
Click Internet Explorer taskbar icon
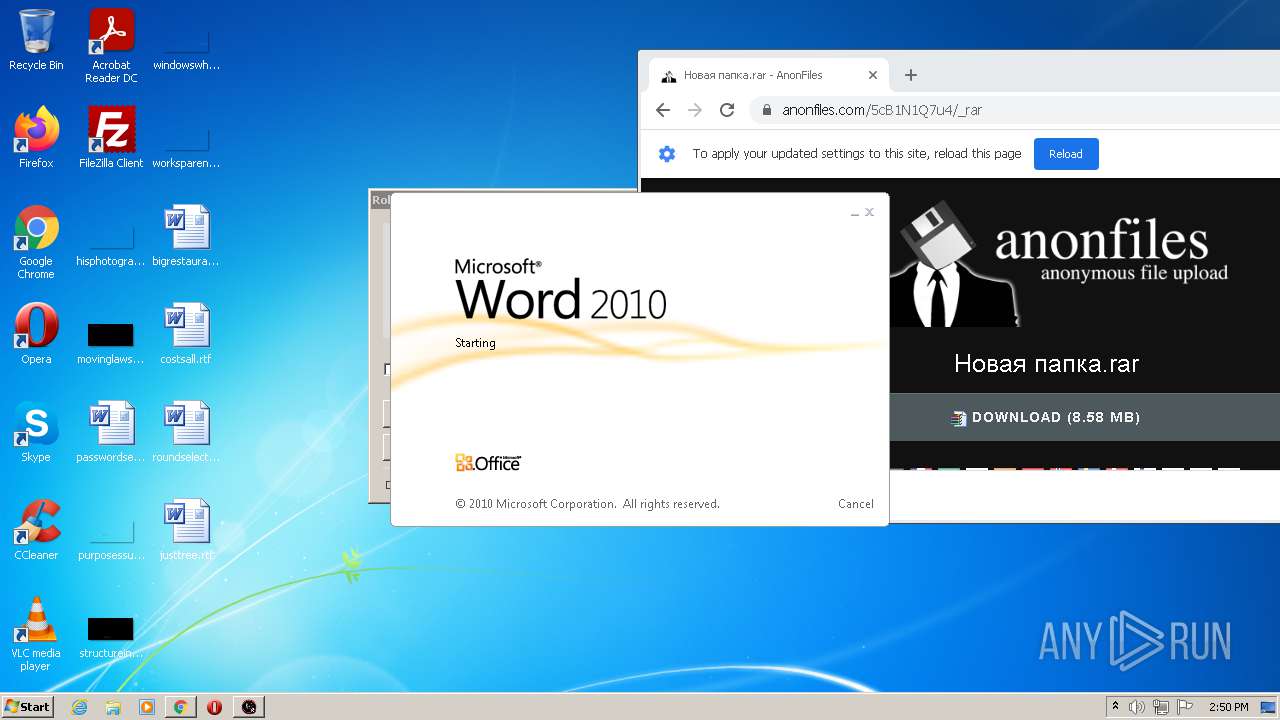(x=80, y=707)
